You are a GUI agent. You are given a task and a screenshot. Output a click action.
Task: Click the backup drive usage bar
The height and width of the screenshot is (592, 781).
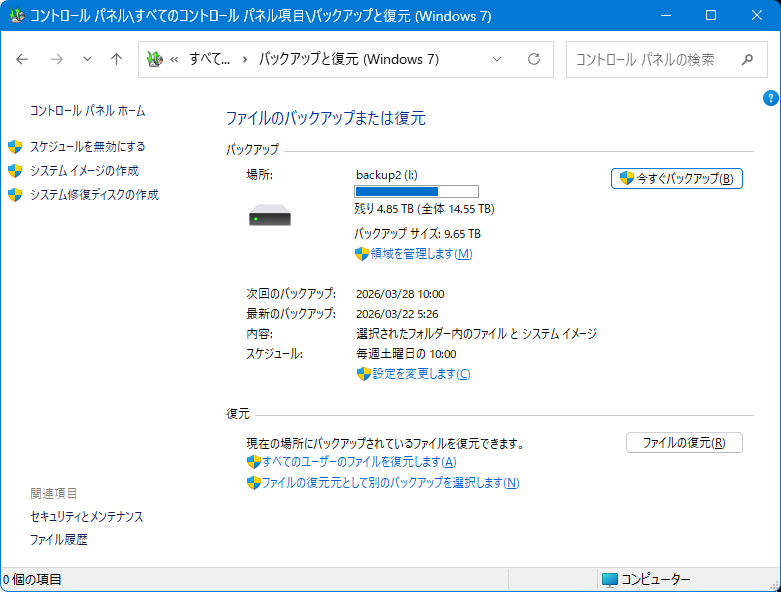tap(416, 191)
